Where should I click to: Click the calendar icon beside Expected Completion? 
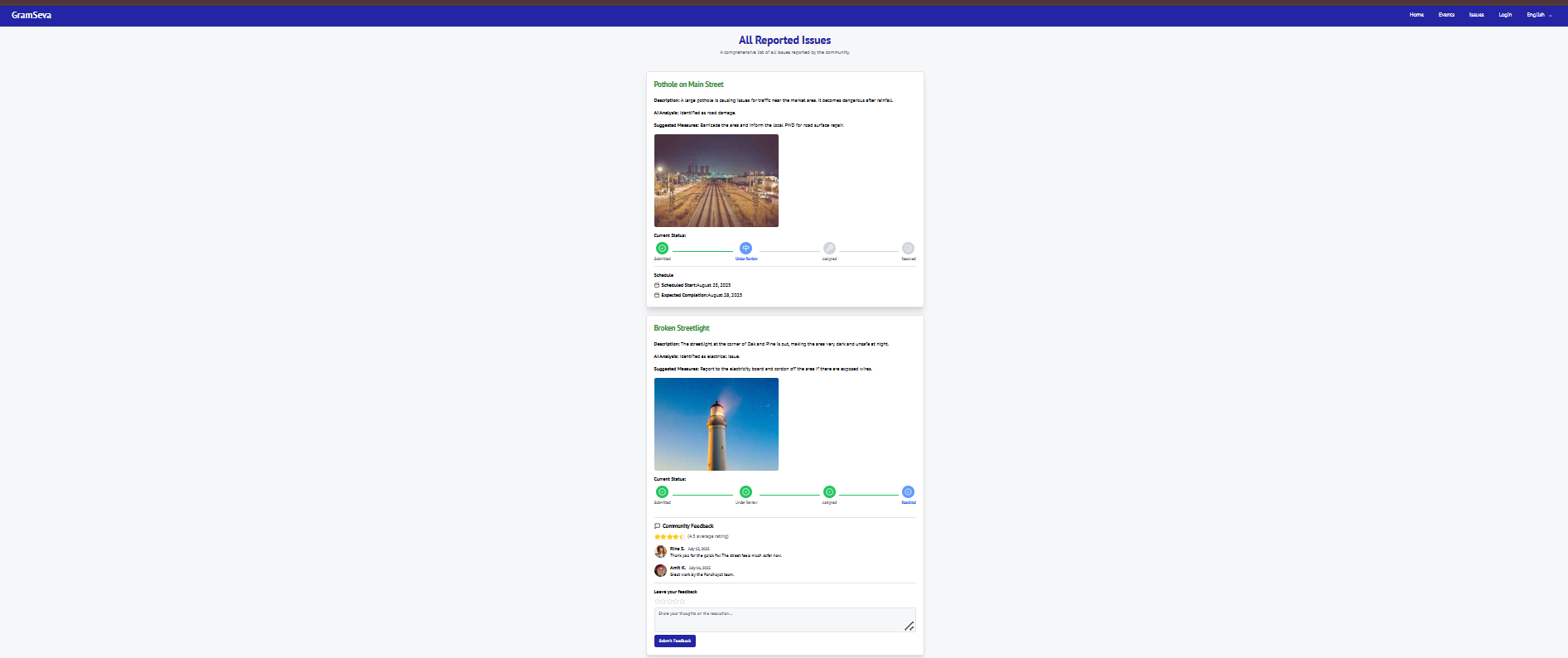pos(657,295)
